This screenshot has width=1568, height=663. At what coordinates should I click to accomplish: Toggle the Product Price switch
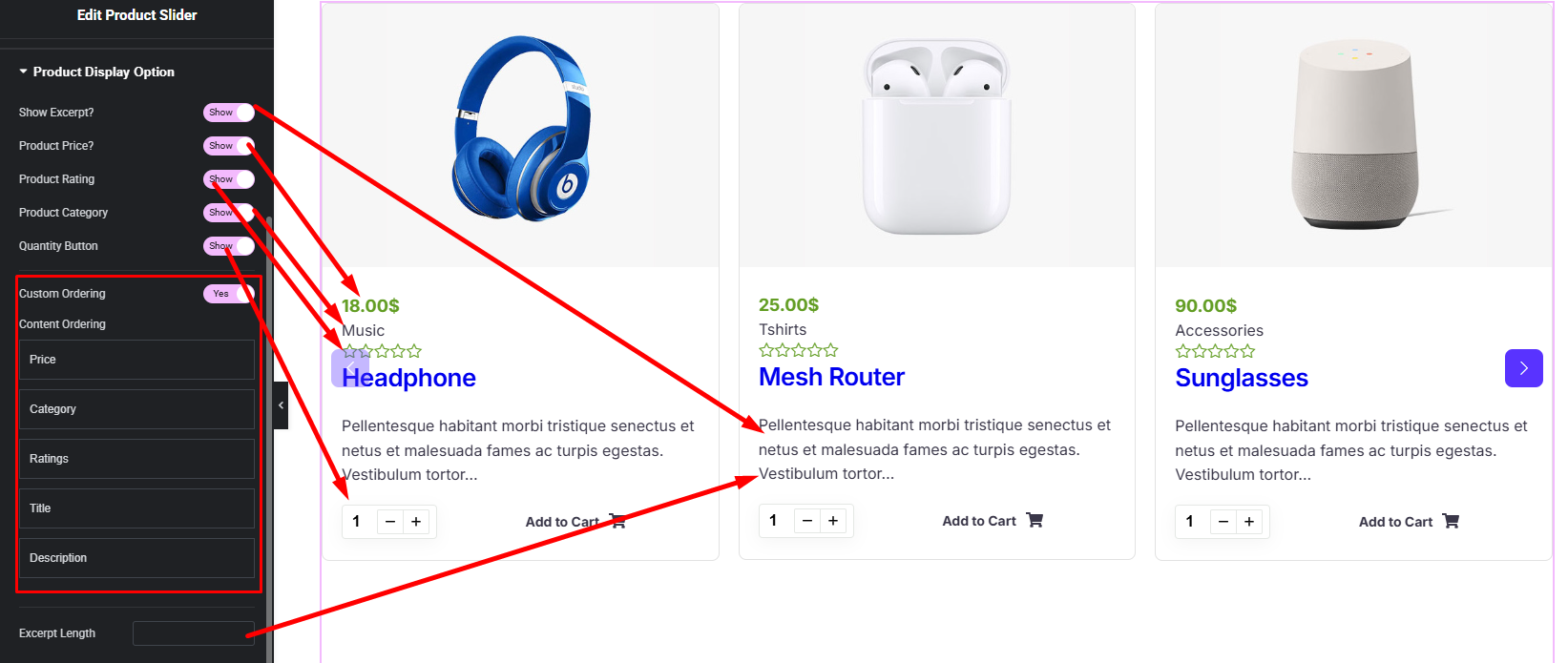point(229,146)
